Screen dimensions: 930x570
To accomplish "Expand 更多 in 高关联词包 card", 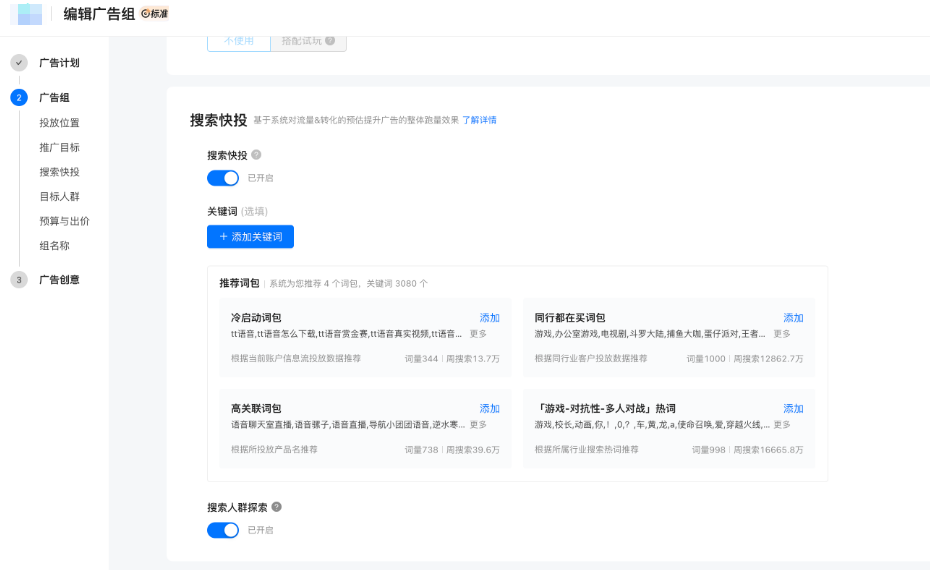I will pos(478,425).
